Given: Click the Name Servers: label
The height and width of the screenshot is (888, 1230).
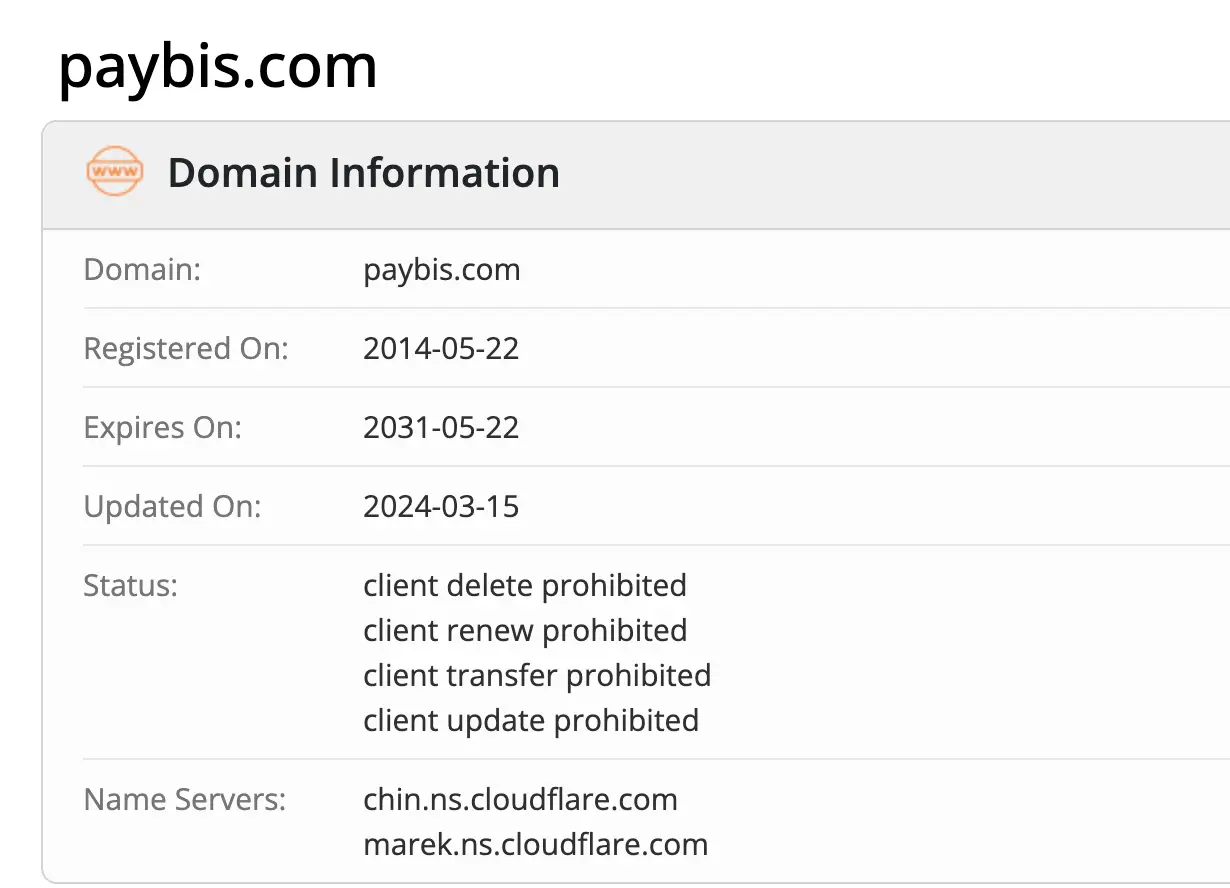Looking at the screenshot, I should tap(185, 799).
